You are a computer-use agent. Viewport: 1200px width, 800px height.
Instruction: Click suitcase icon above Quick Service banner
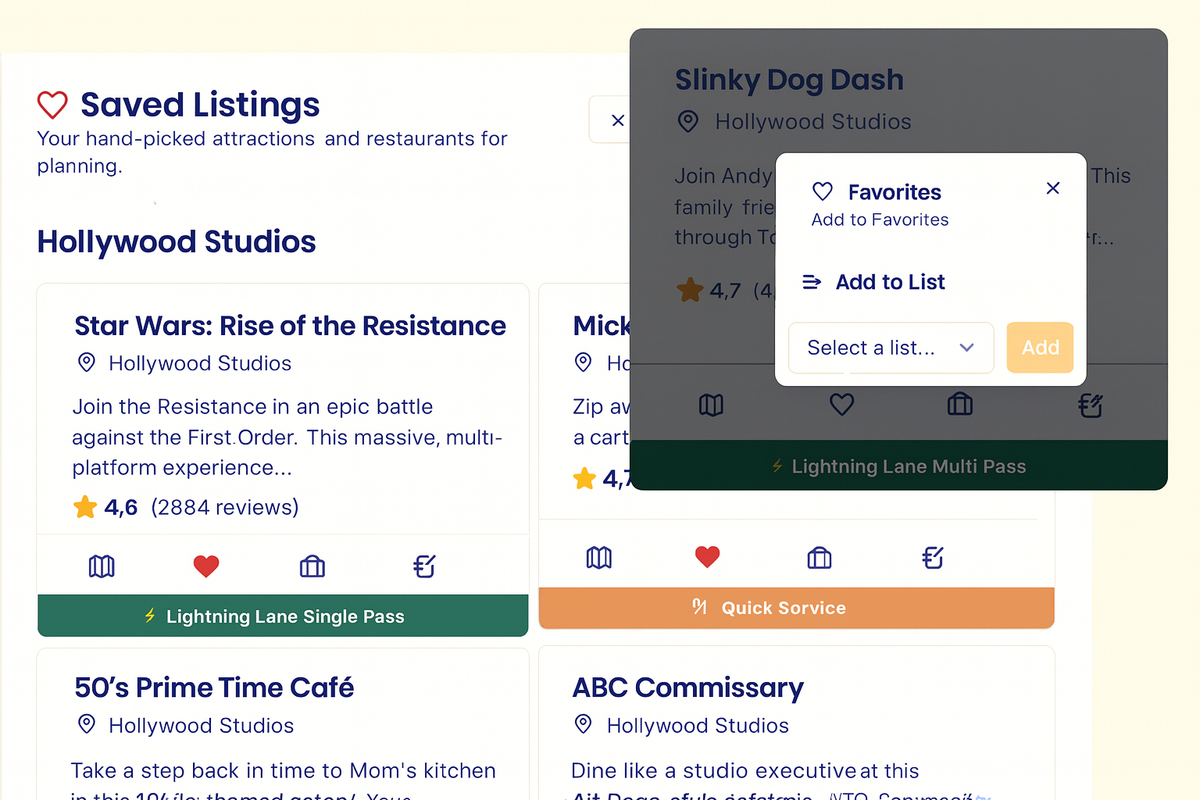tap(819, 557)
